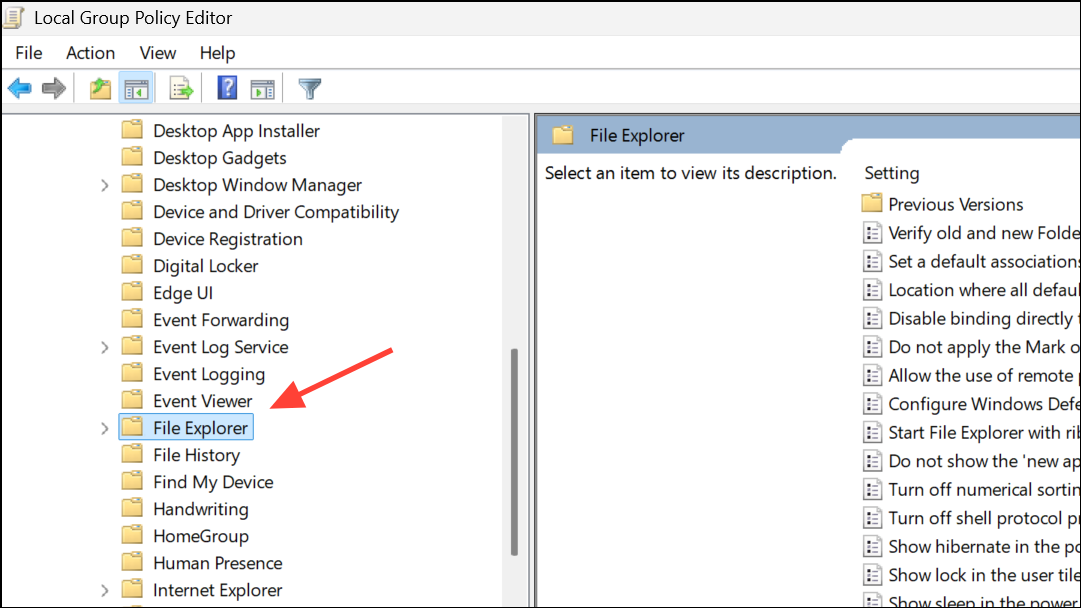Open the File menu
Viewport: 1081px width, 608px height.
pyautogui.click(x=29, y=53)
